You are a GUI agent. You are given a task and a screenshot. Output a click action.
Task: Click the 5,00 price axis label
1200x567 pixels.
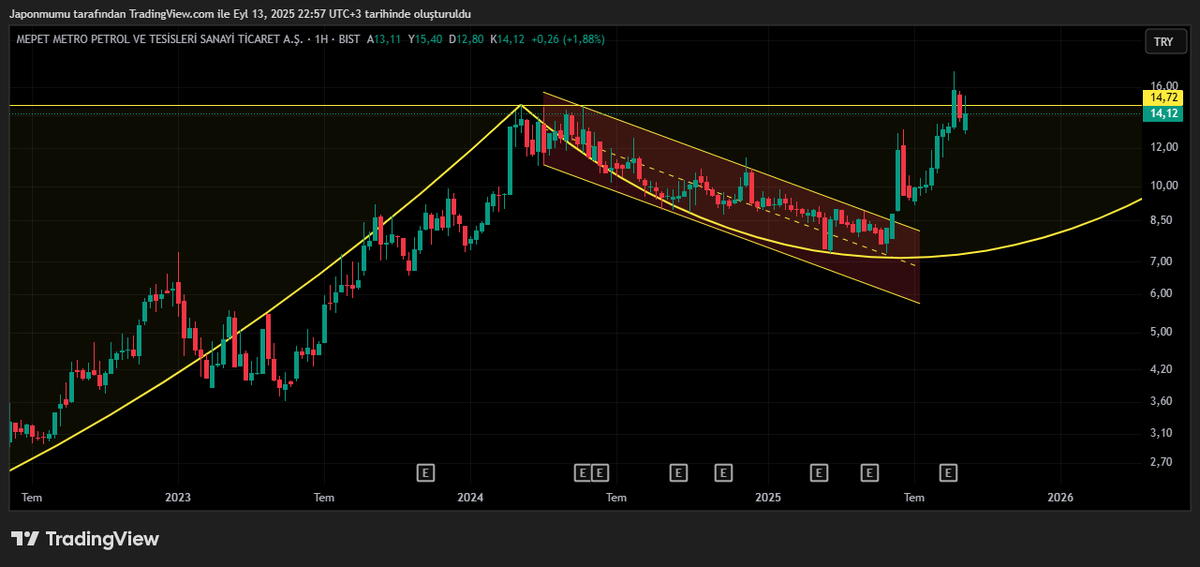pyautogui.click(x=1163, y=332)
